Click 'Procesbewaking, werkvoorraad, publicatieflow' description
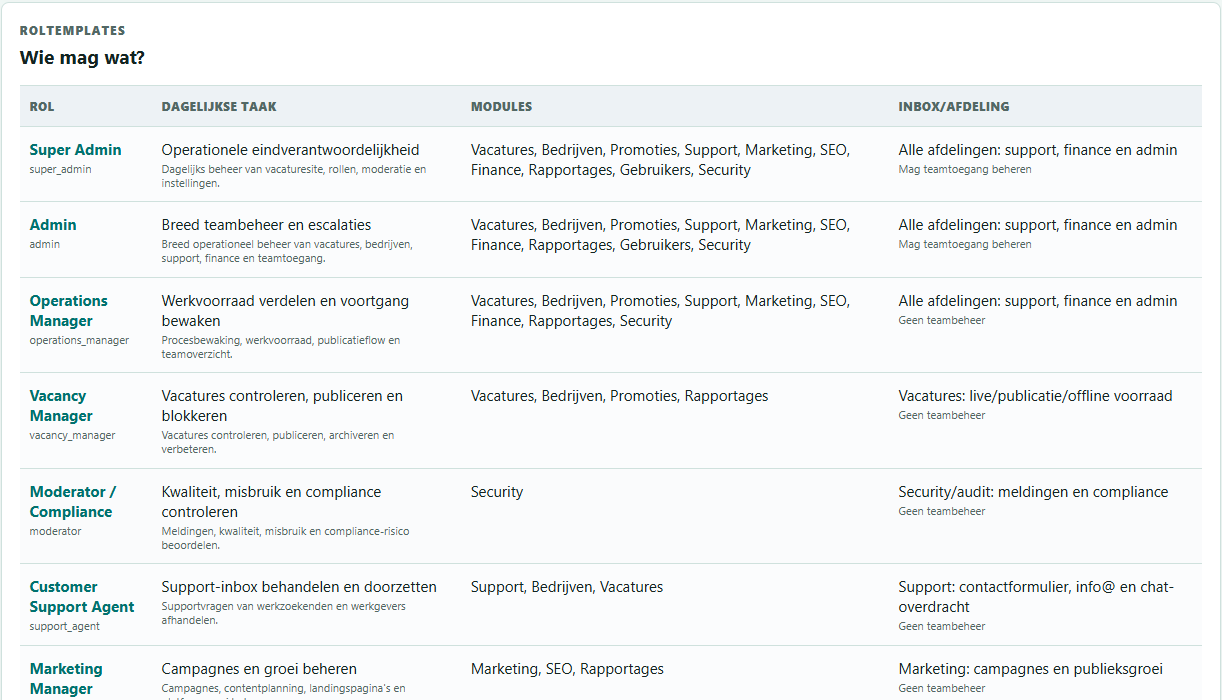This screenshot has width=1222, height=700. coord(281,347)
